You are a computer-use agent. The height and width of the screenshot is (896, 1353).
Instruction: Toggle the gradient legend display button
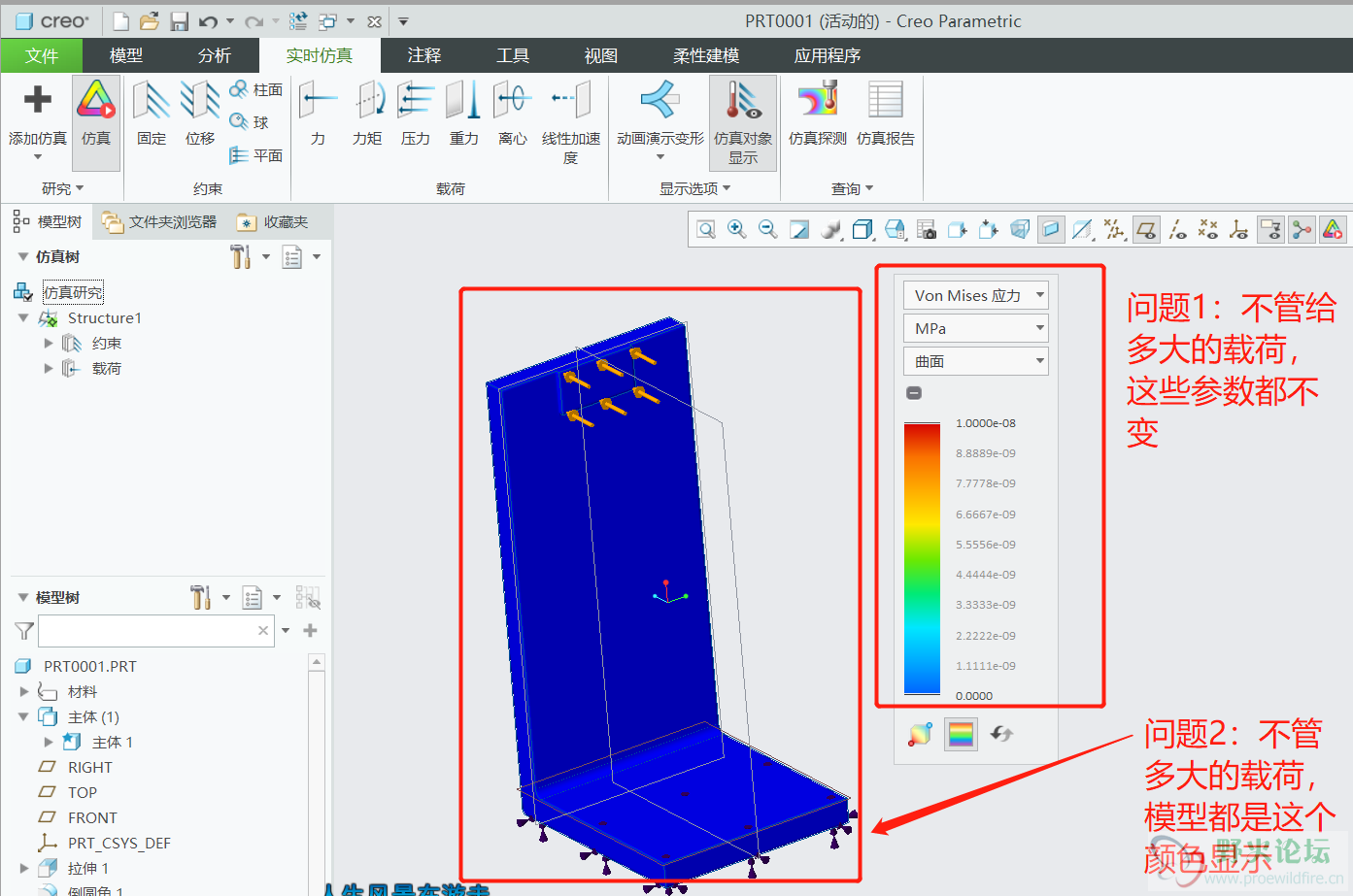coord(962,735)
